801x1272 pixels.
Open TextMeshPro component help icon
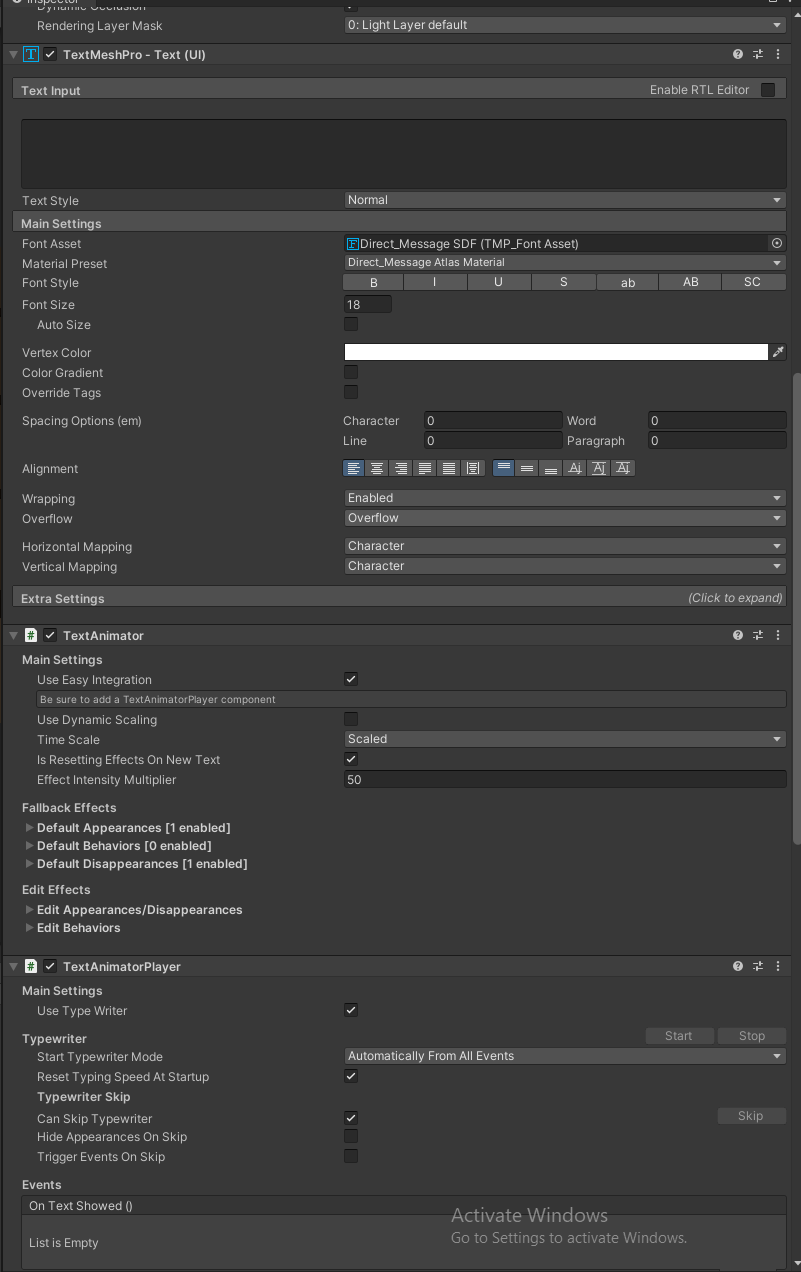[738, 55]
